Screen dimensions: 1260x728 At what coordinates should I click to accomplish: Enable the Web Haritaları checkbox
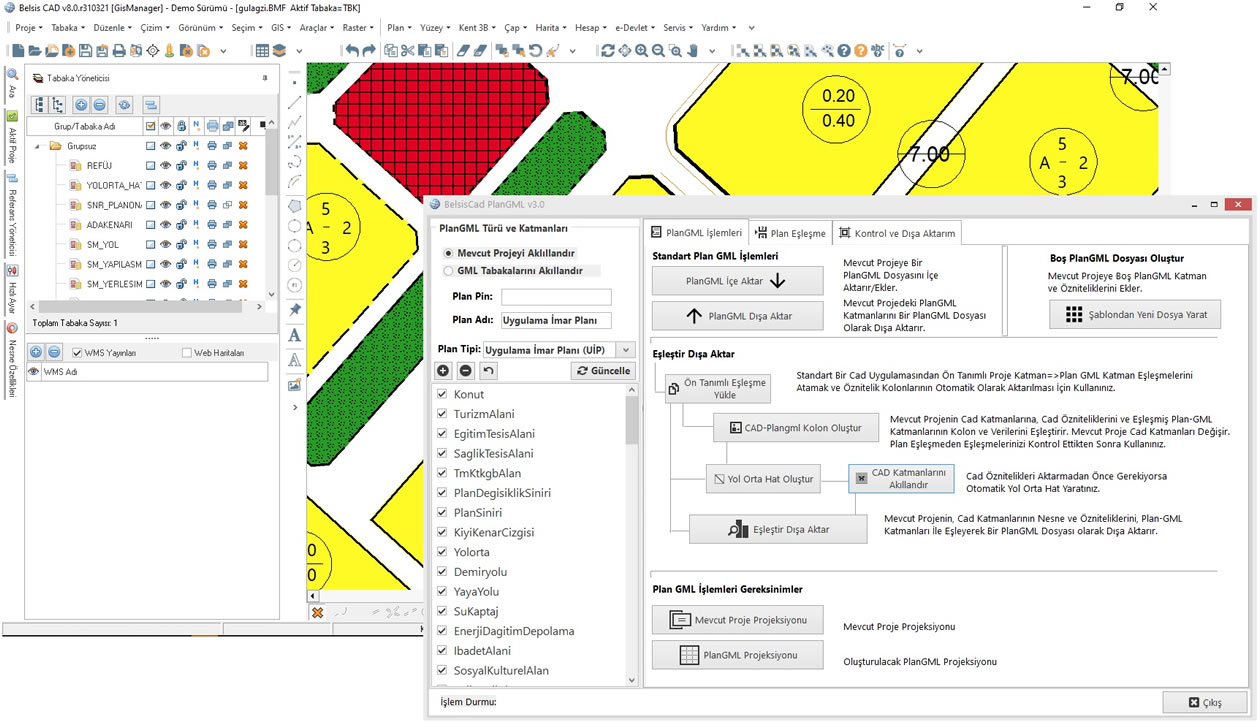point(186,353)
